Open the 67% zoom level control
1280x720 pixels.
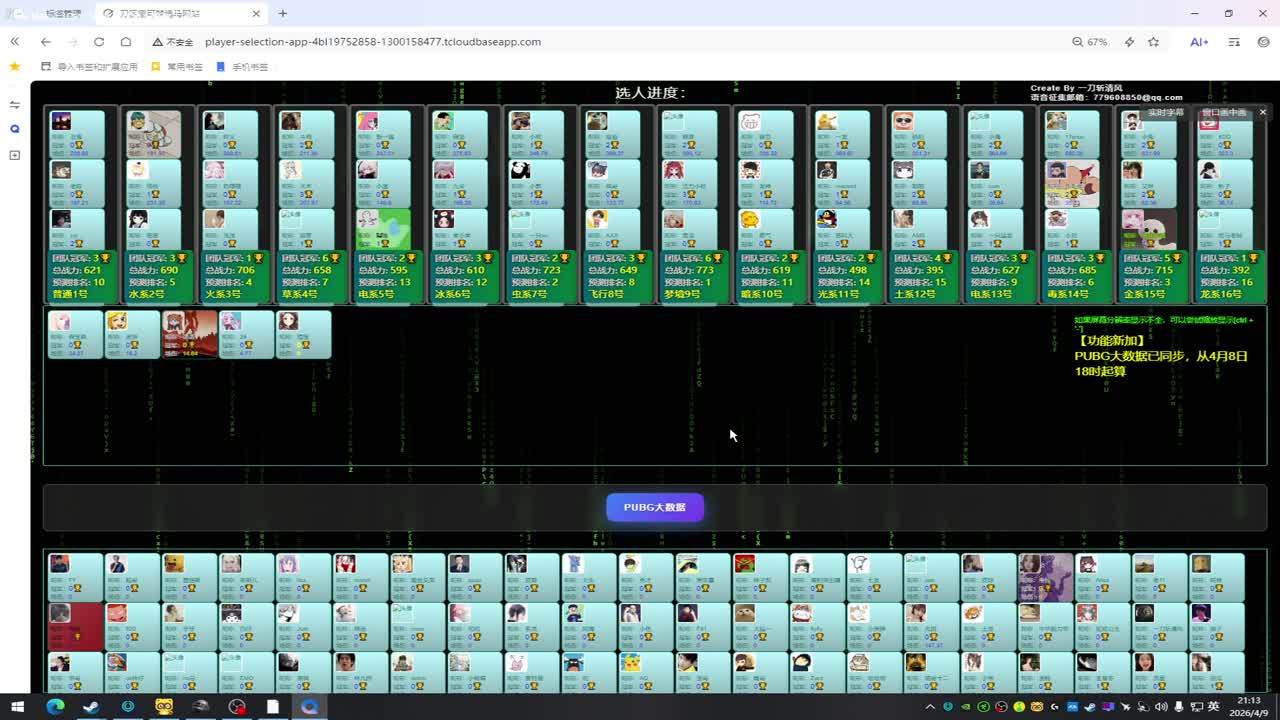click(x=1090, y=42)
